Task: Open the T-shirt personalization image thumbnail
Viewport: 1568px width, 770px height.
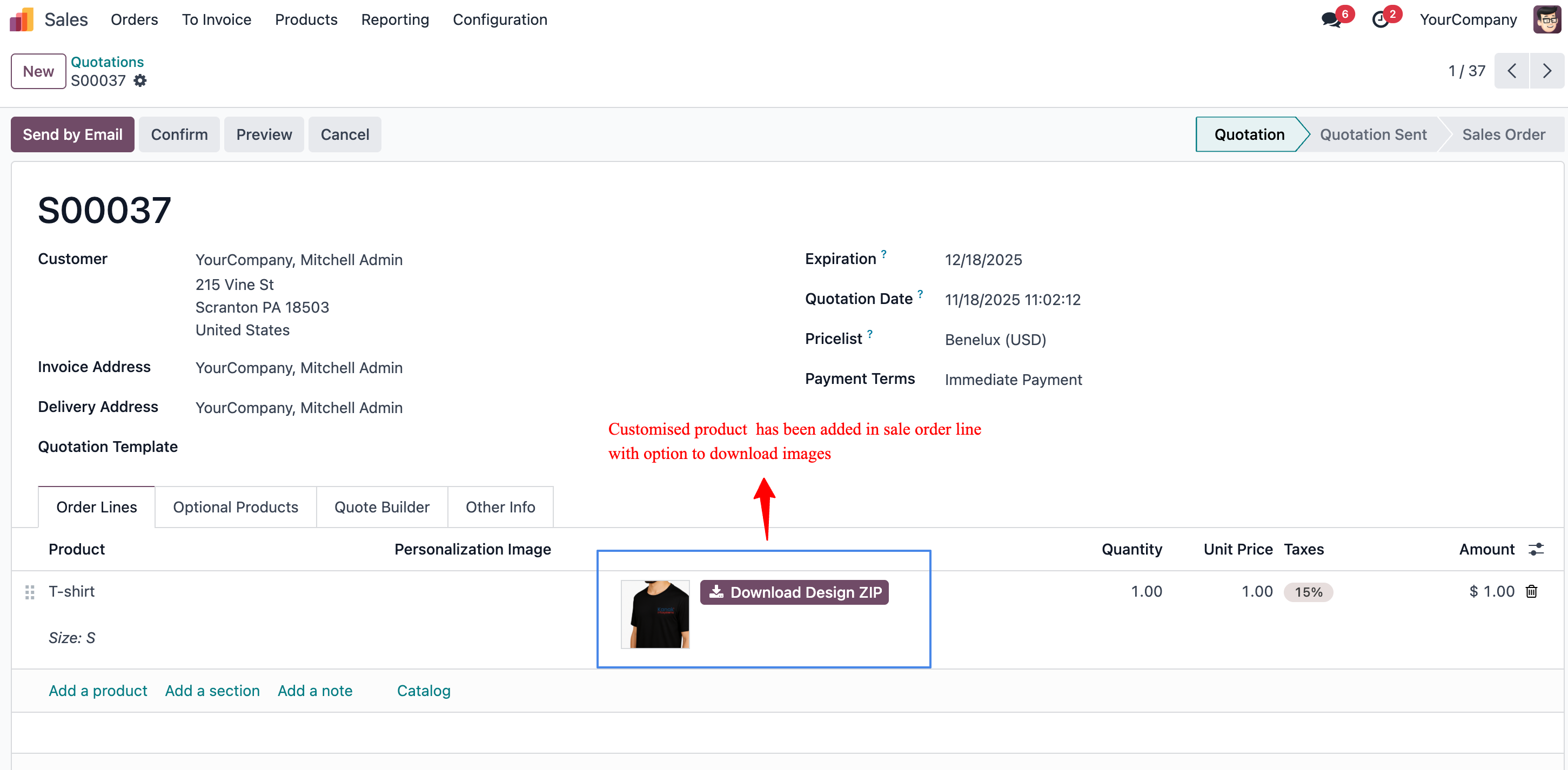Action: [x=655, y=614]
